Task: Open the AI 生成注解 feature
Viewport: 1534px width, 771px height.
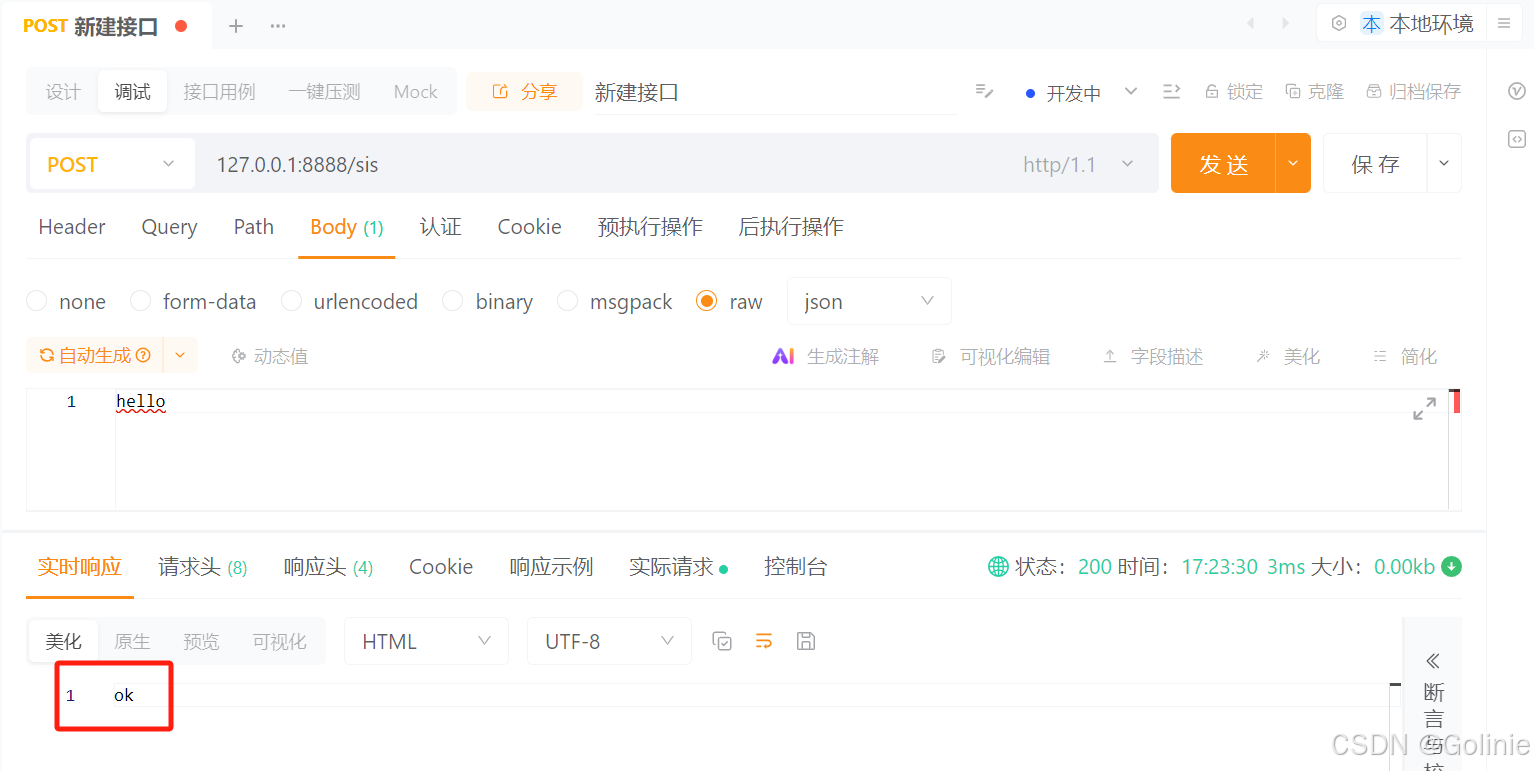Action: pyautogui.click(x=826, y=355)
